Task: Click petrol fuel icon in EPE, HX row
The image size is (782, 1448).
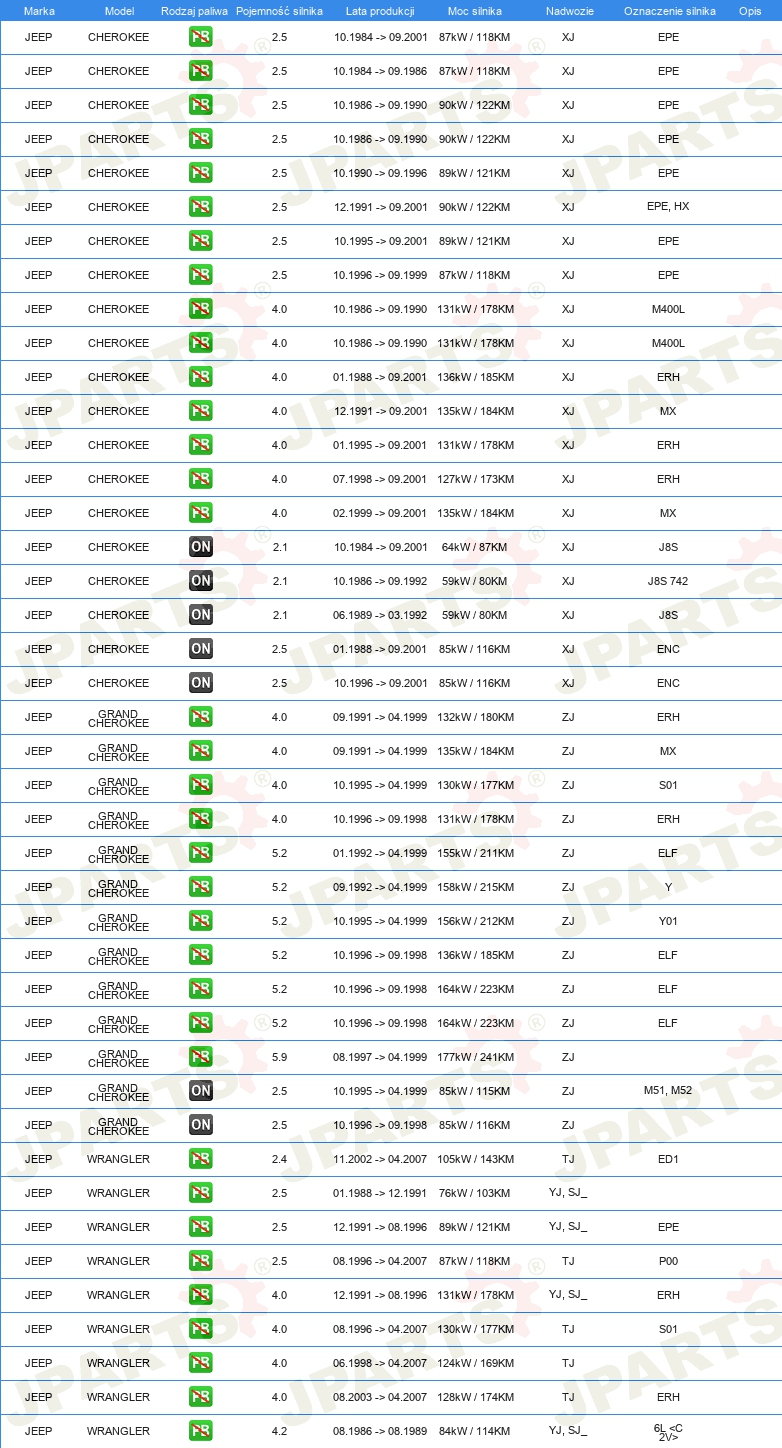Action: coord(201,207)
